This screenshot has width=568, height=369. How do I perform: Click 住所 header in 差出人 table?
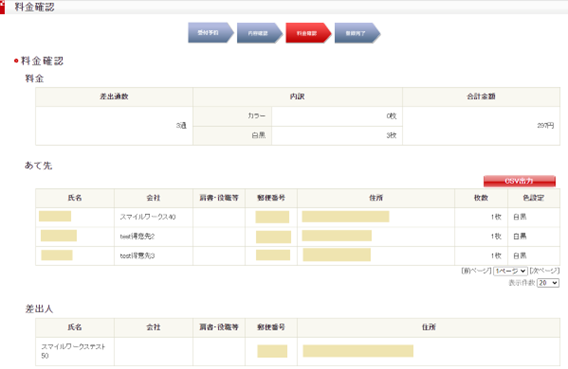click(429, 327)
